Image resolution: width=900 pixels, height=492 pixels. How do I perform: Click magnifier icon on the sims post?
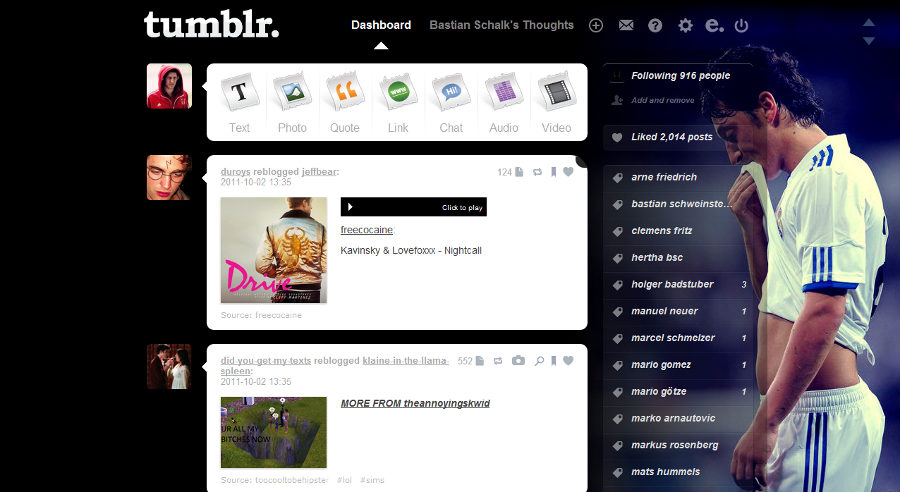[x=539, y=361]
